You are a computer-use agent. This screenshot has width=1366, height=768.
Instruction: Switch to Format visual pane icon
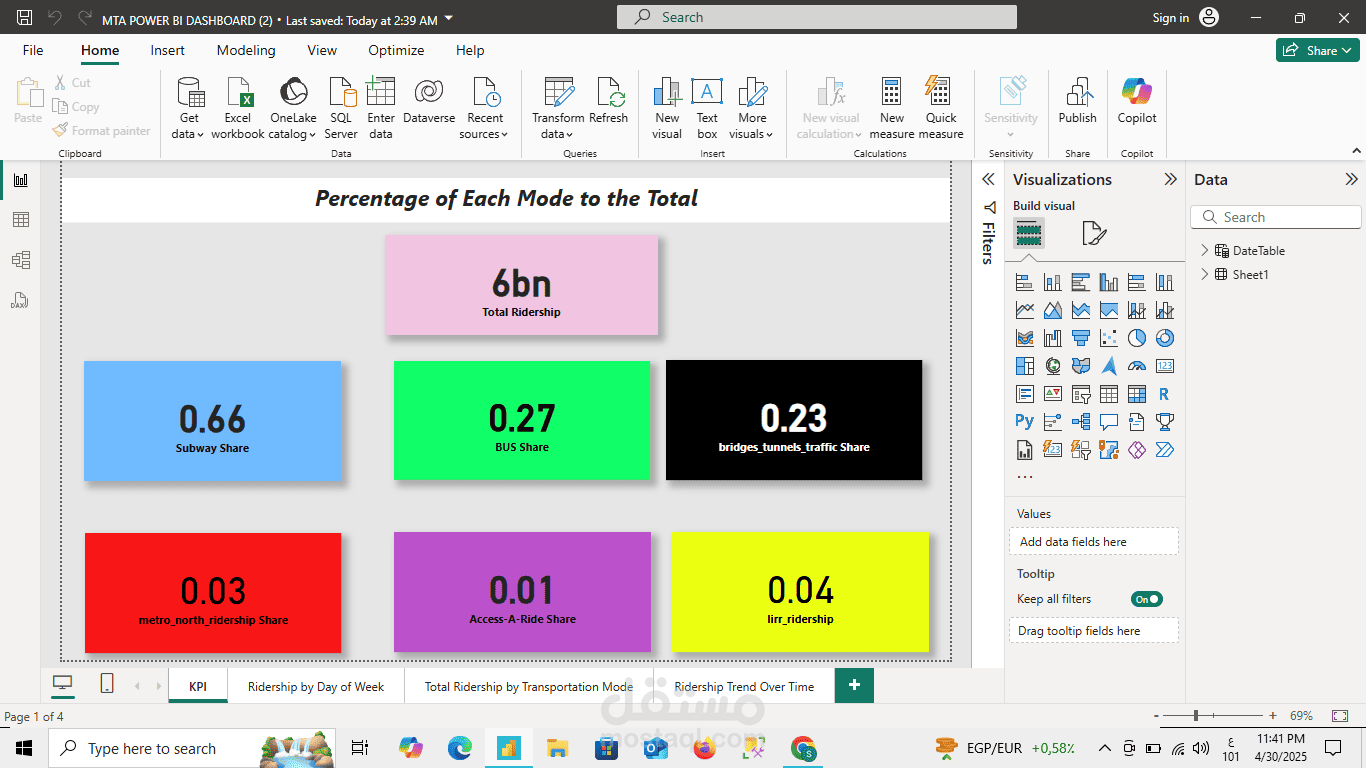1094,234
